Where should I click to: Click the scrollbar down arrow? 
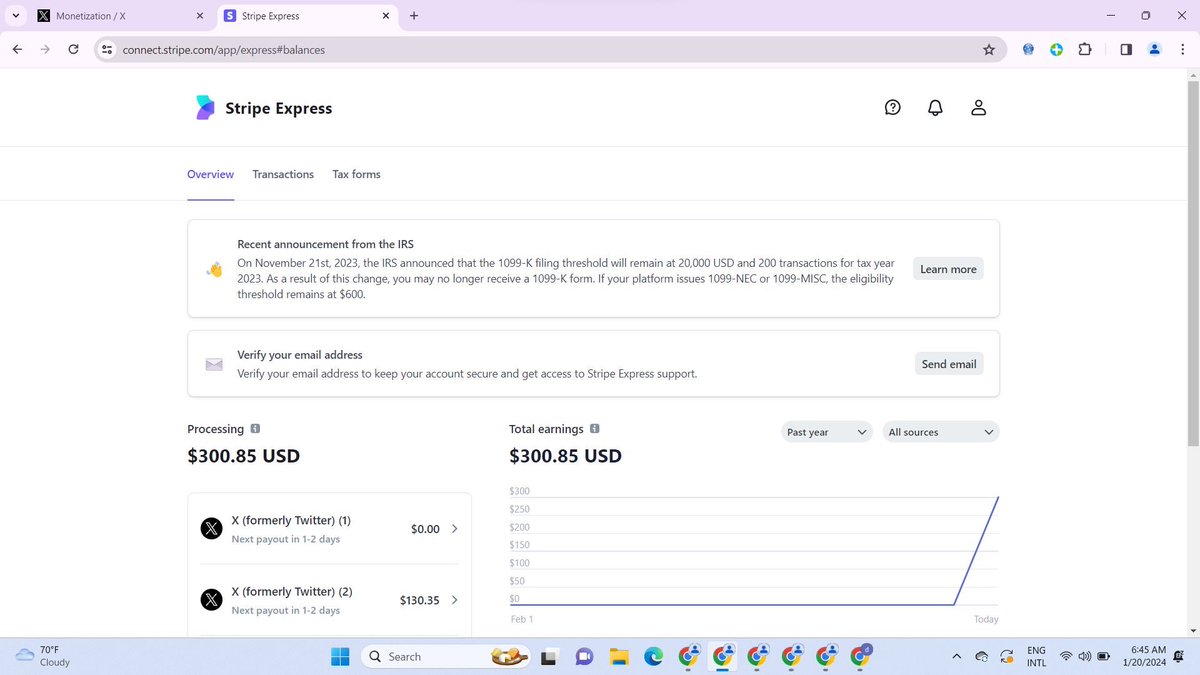[1191, 630]
